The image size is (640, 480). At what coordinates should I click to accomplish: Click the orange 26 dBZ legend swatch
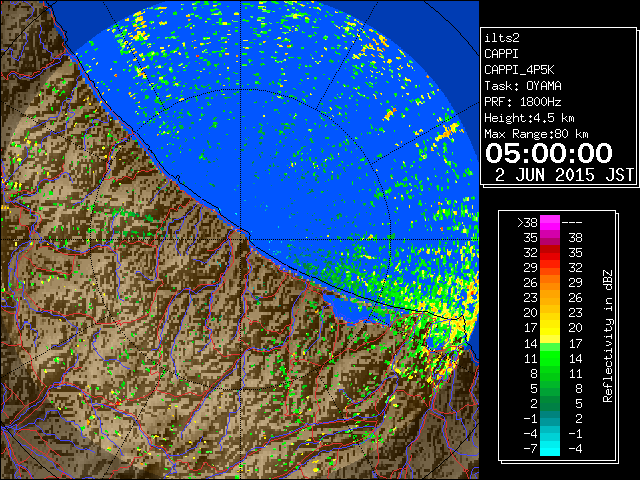pos(550,283)
